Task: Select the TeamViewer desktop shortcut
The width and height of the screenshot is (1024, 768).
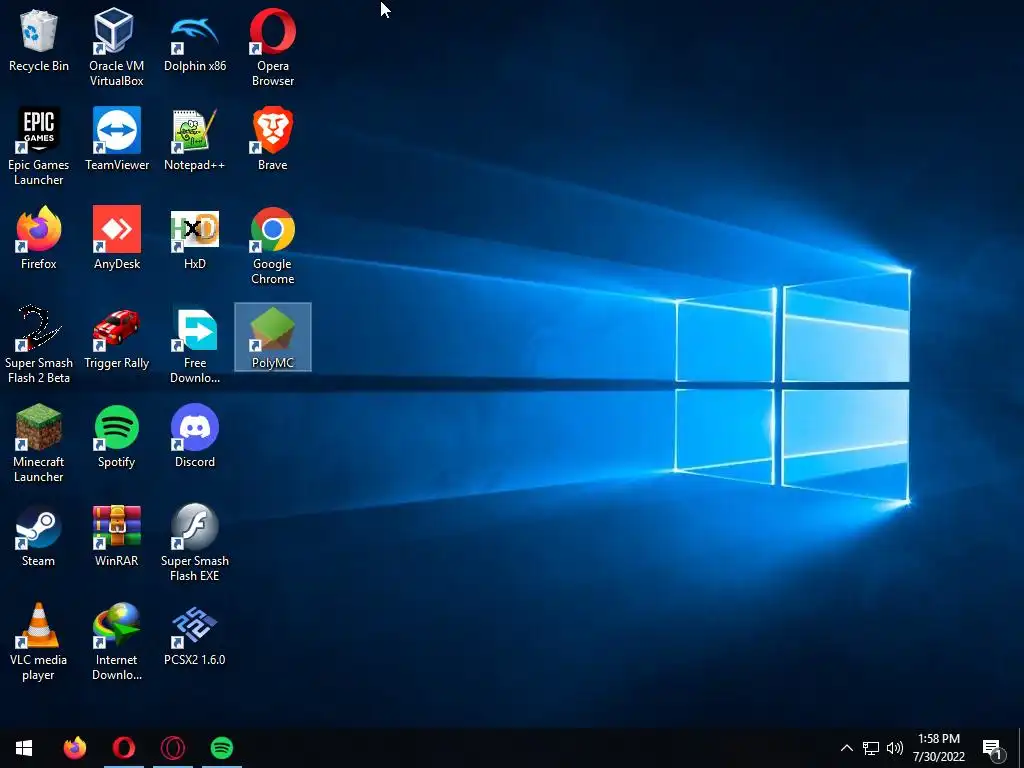Action: 117,140
